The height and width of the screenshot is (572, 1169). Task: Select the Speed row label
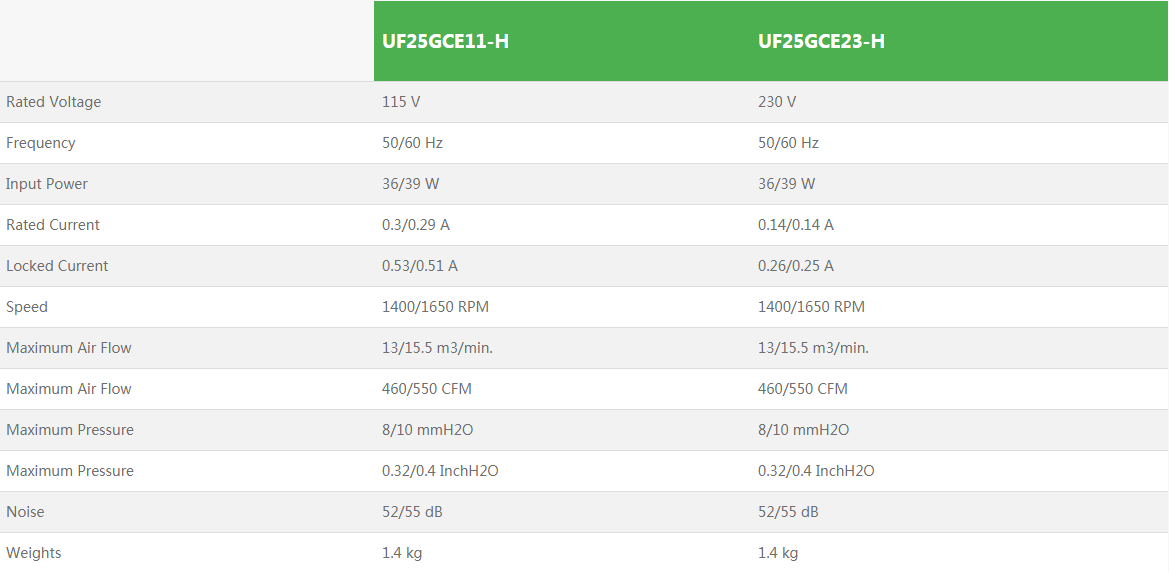tap(27, 307)
